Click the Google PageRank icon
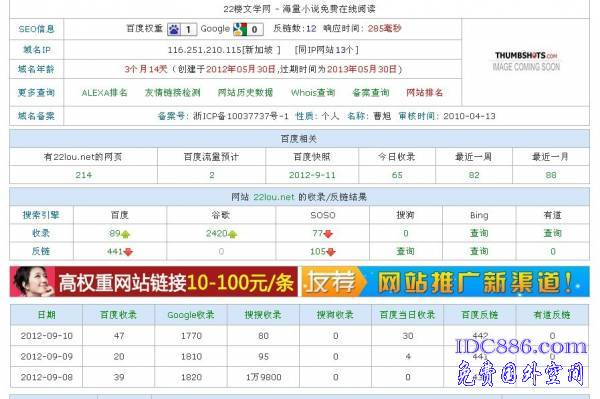600x399 pixels. (x=240, y=29)
